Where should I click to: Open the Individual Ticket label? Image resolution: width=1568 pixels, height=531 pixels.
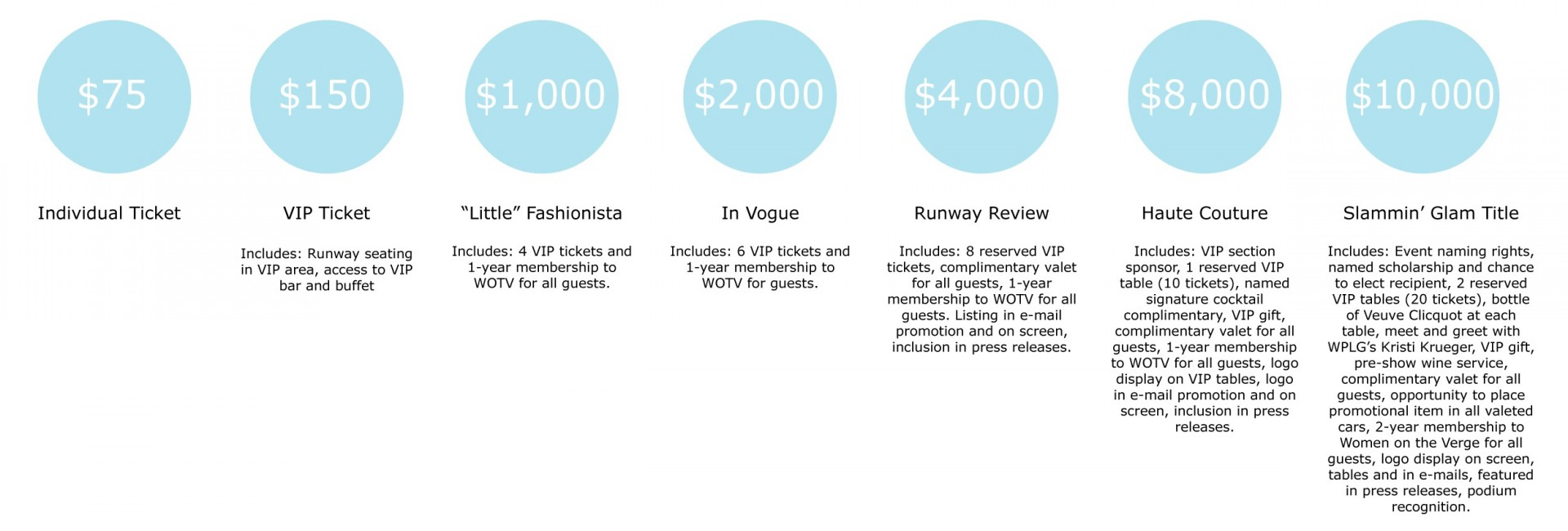[x=109, y=213]
